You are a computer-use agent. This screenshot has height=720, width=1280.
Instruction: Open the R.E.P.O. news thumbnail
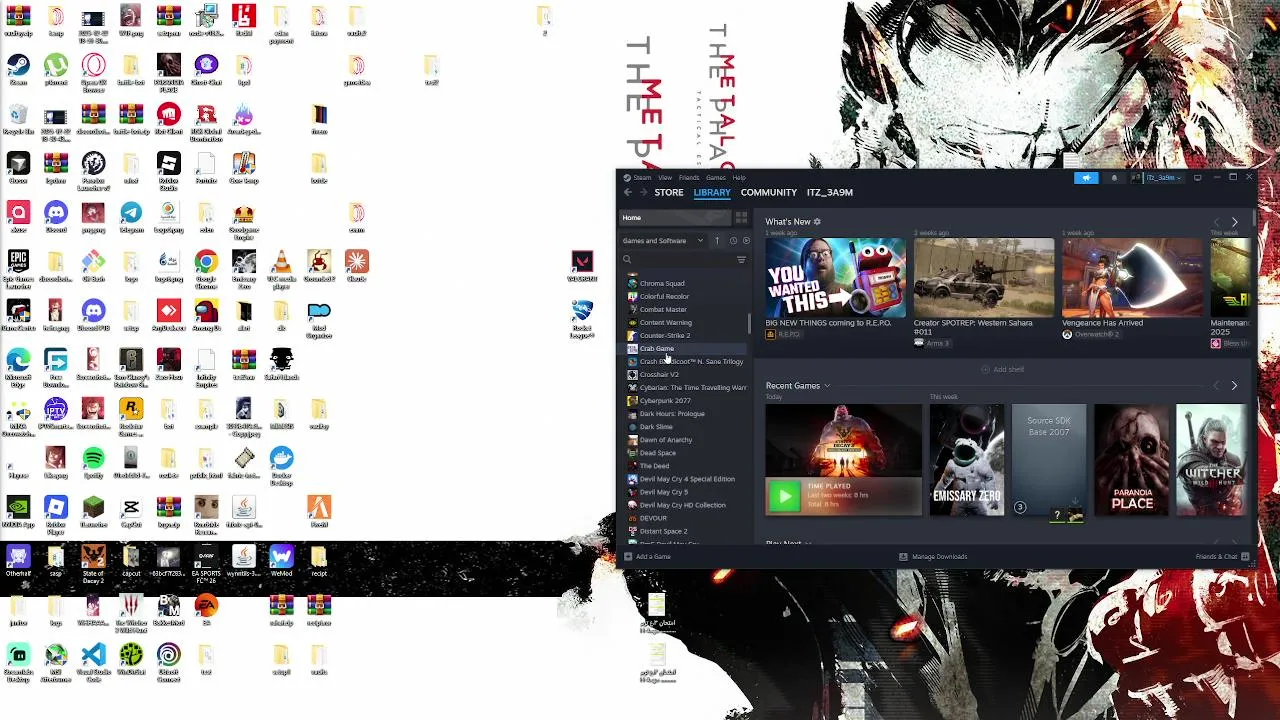[x=835, y=277]
